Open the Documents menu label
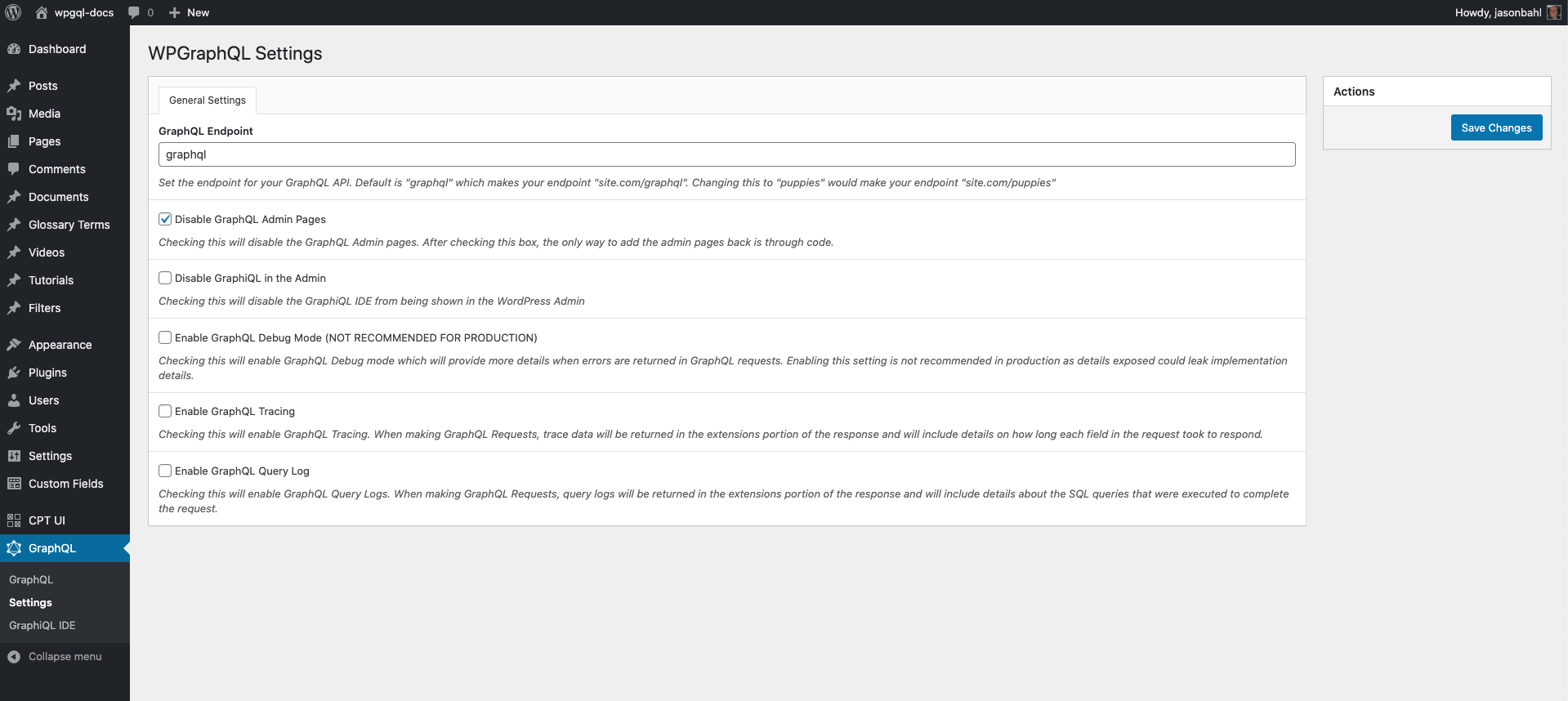The image size is (1568, 701). [x=59, y=197]
